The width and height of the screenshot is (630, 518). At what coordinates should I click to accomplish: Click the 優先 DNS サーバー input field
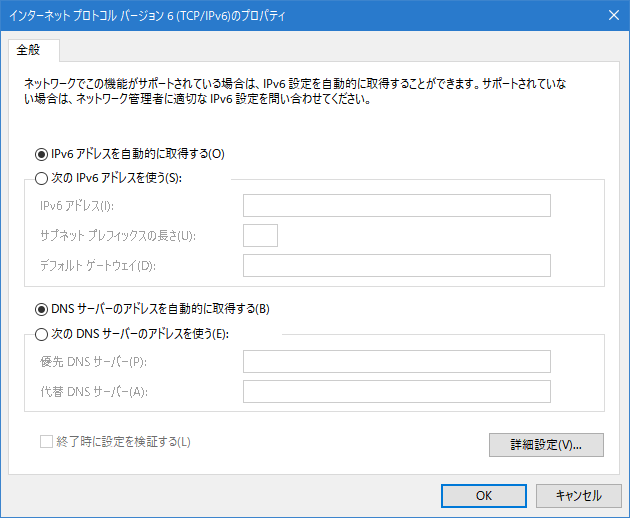tap(397, 362)
